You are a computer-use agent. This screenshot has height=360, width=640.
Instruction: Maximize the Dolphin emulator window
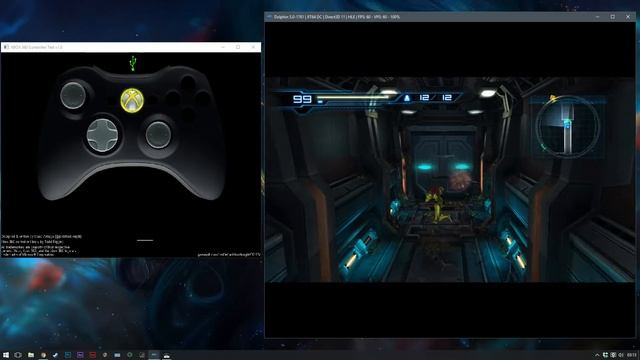pos(613,17)
